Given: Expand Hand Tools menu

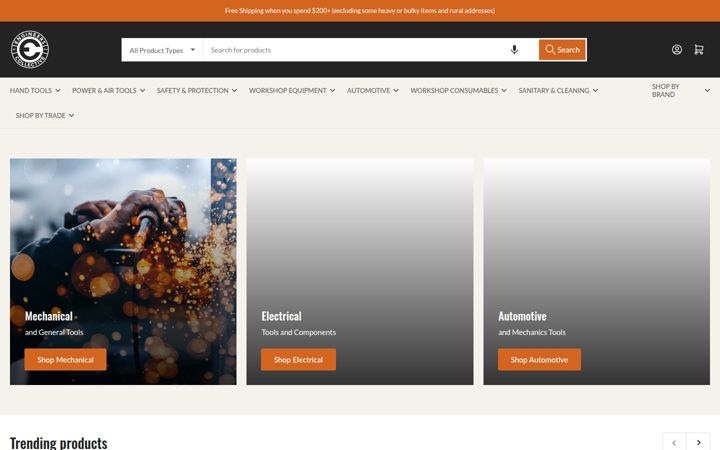Looking at the screenshot, I should pyautogui.click(x=35, y=90).
